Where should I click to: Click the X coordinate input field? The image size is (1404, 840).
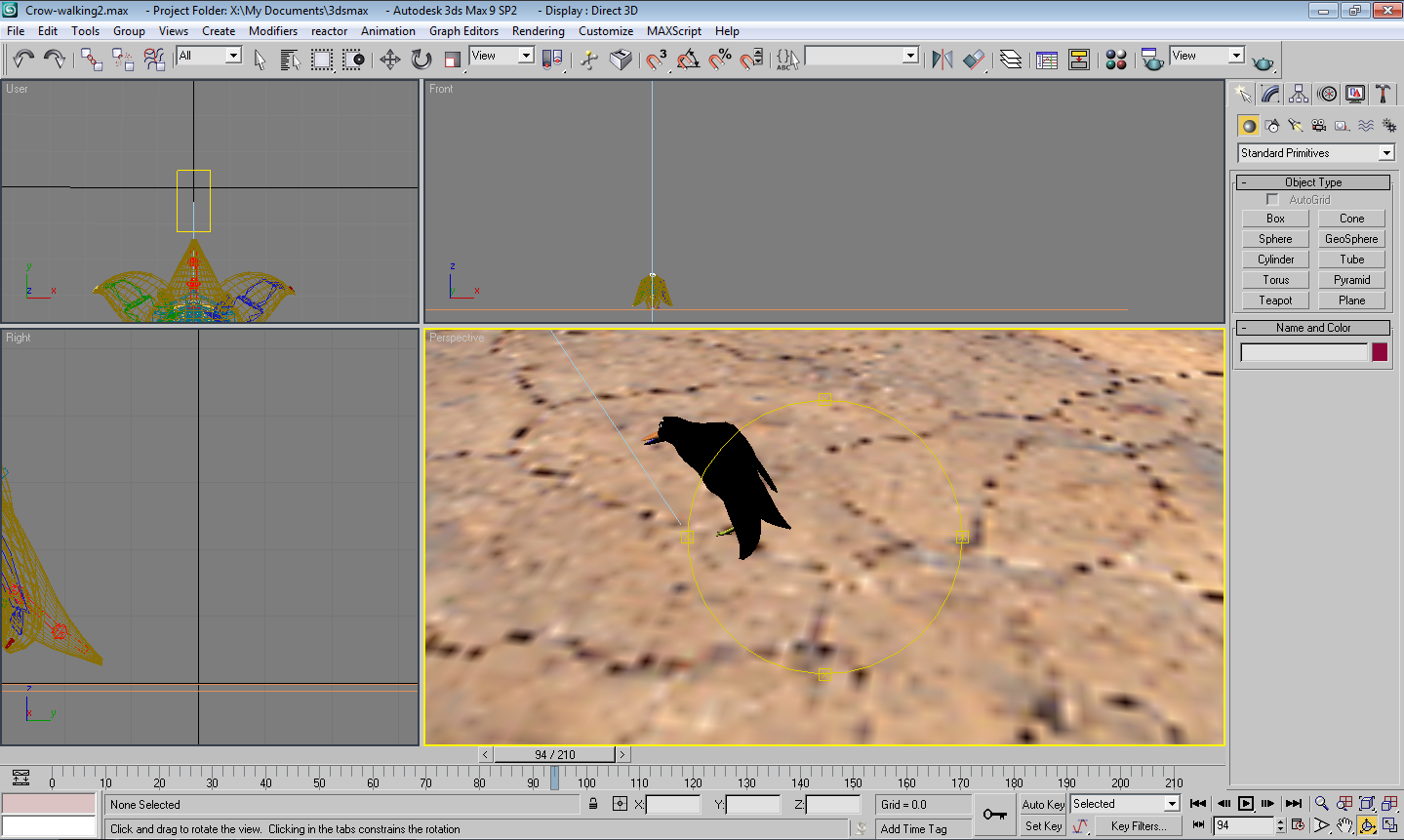coord(673,804)
